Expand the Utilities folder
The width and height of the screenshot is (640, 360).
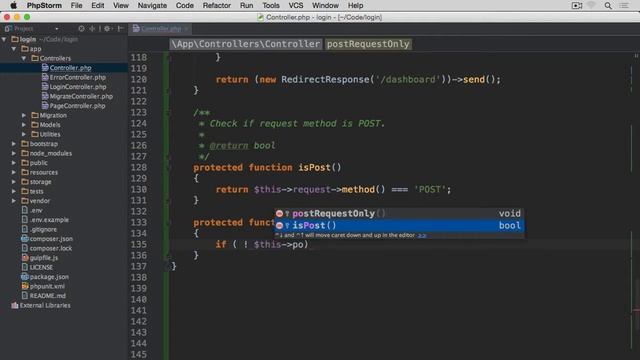[x=24, y=134]
